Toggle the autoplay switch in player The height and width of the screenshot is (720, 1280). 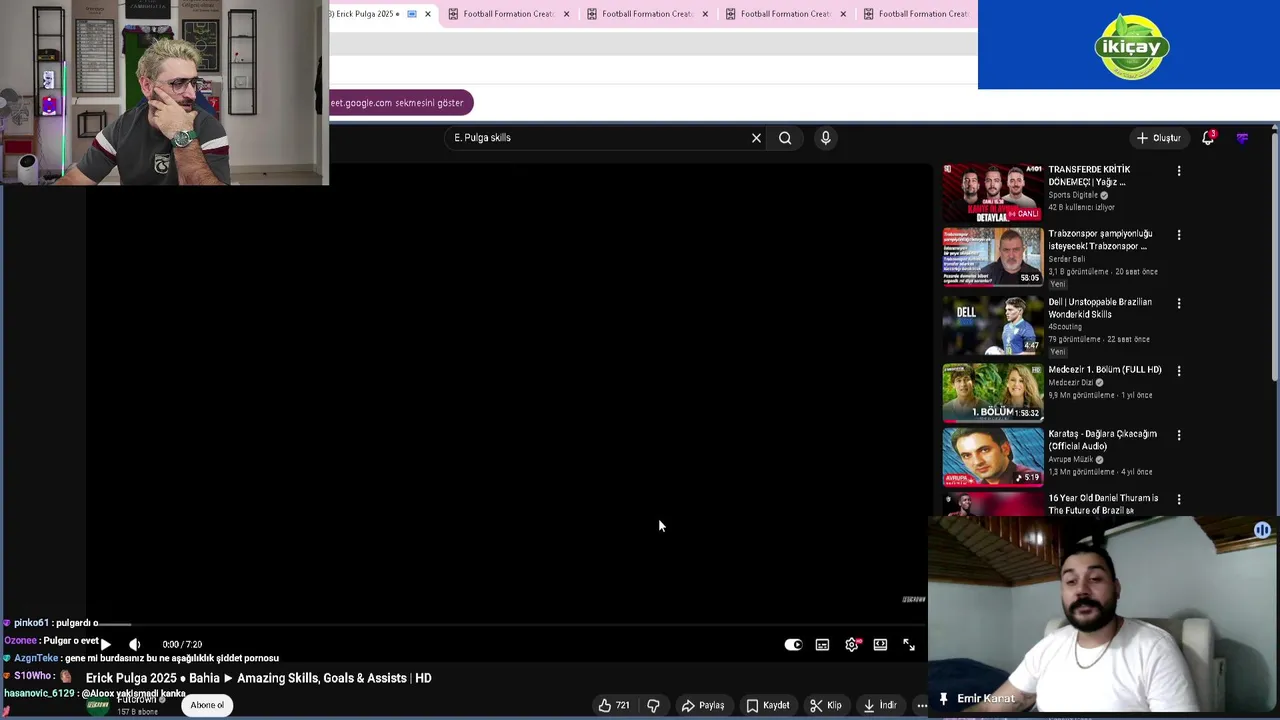pos(793,645)
